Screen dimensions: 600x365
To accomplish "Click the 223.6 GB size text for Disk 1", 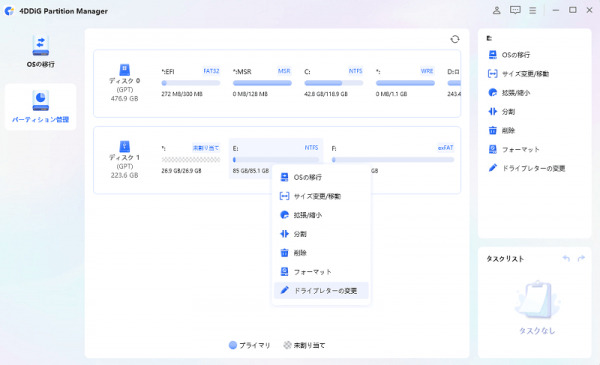I will coord(124,175).
